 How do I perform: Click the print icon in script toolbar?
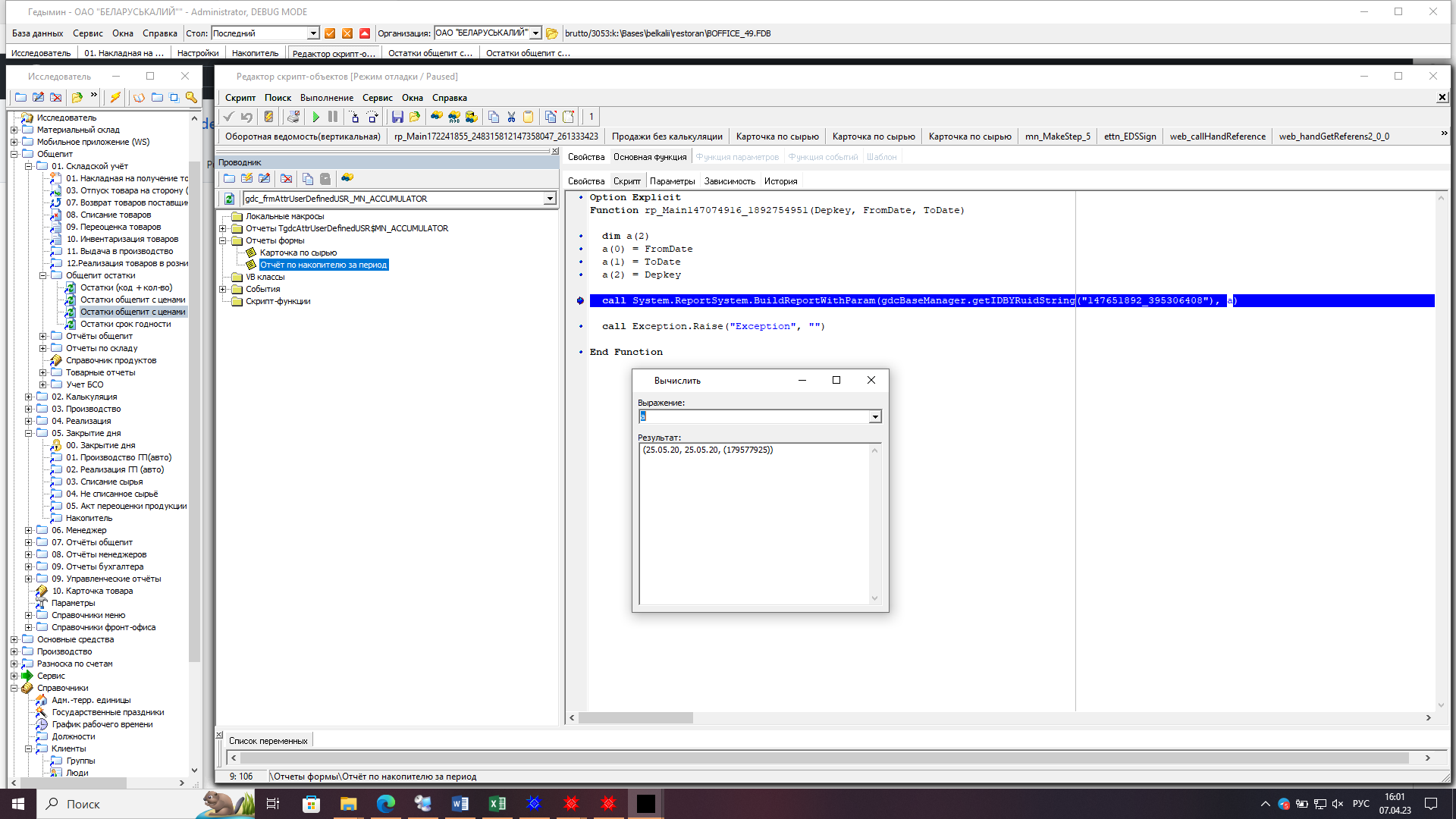click(x=293, y=117)
